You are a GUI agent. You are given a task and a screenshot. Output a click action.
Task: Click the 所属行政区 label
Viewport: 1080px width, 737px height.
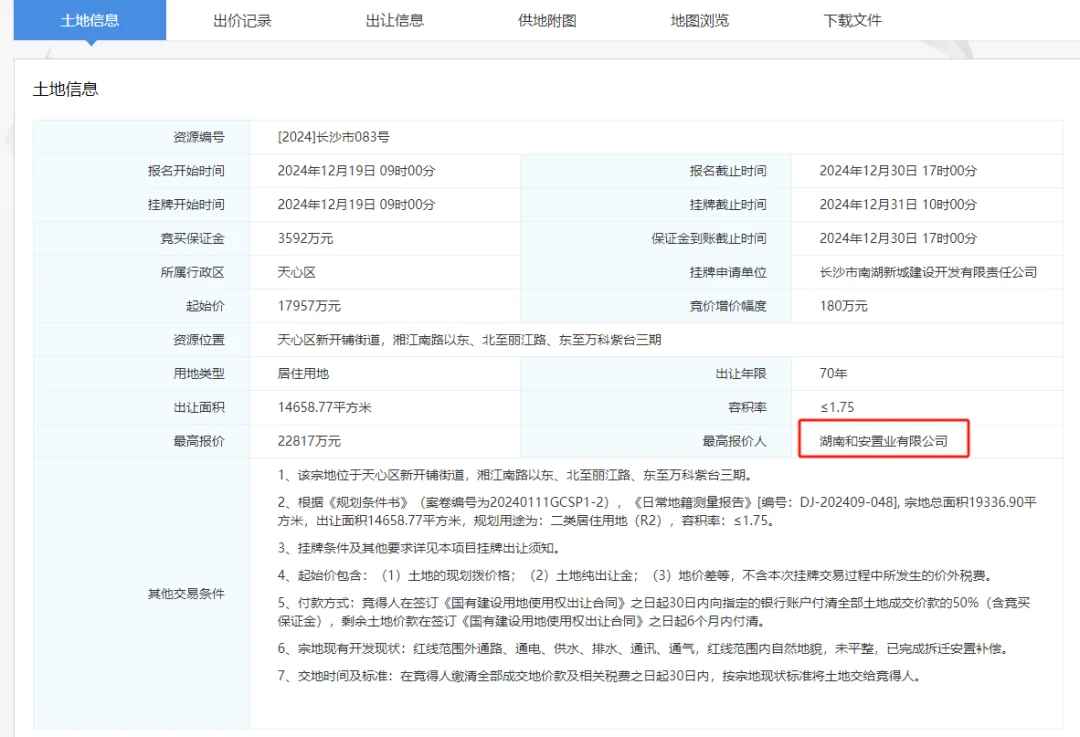(x=192, y=272)
